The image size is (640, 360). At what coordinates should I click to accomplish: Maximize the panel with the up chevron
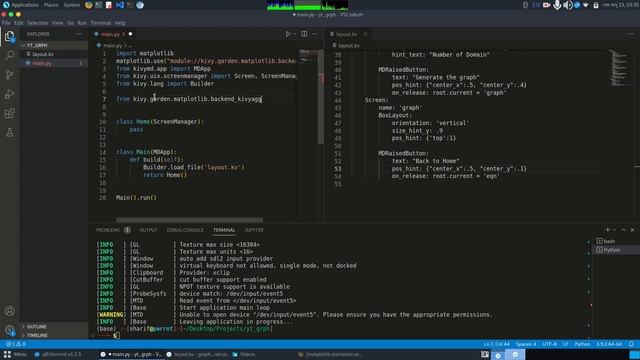click(623, 230)
